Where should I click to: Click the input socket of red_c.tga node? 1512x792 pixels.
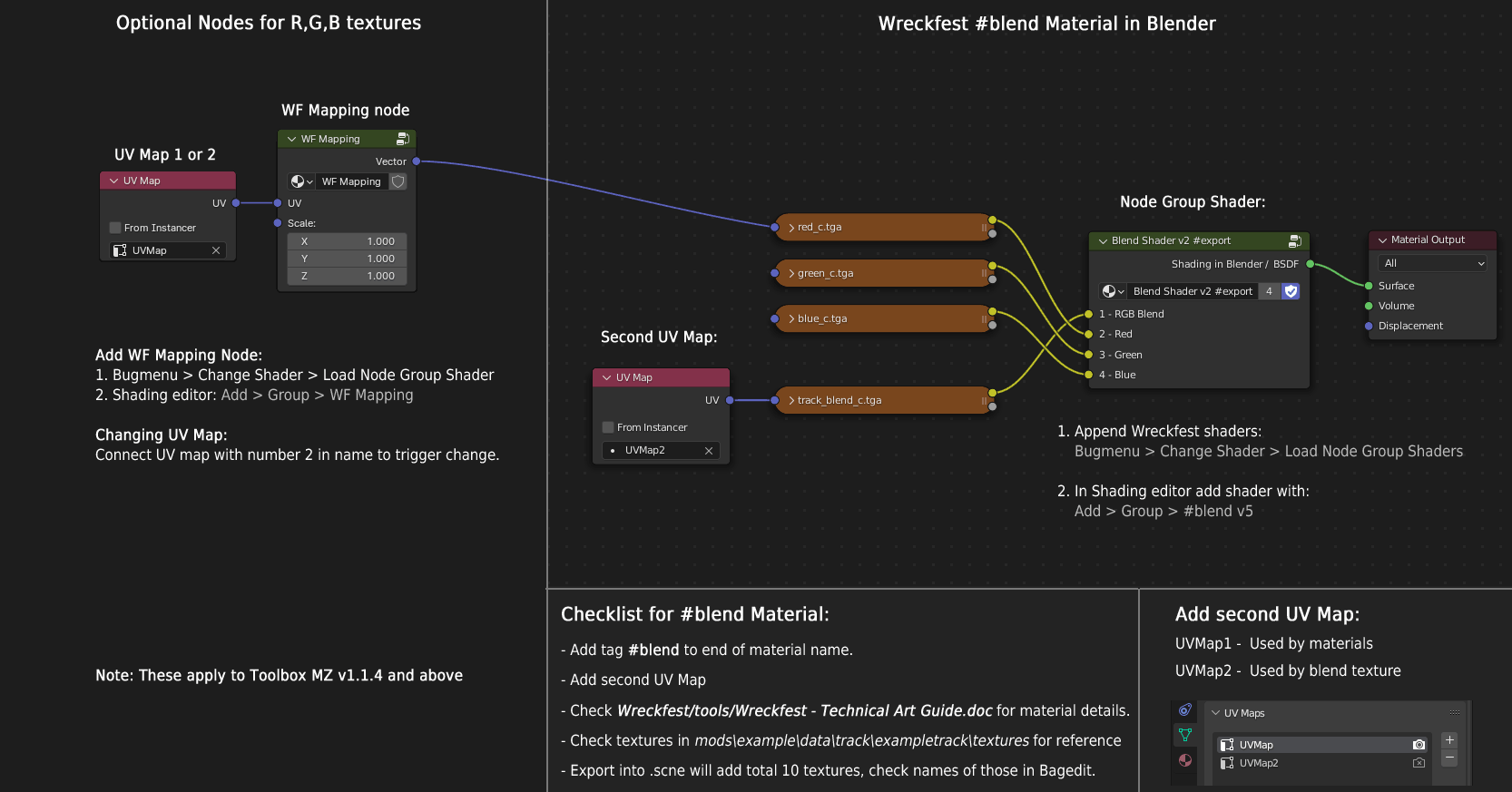click(775, 227)
